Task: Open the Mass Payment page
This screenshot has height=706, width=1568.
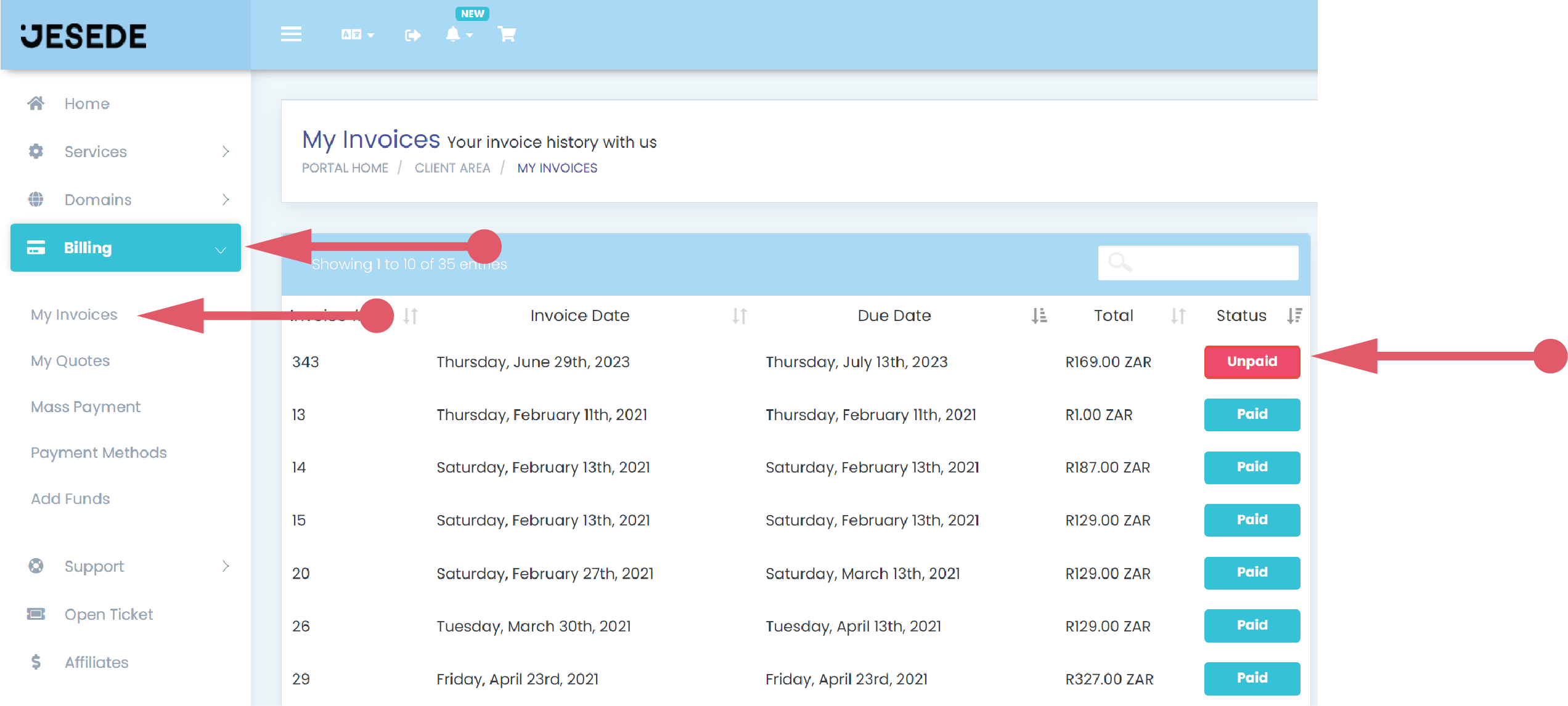Action: tap(86, 407)
